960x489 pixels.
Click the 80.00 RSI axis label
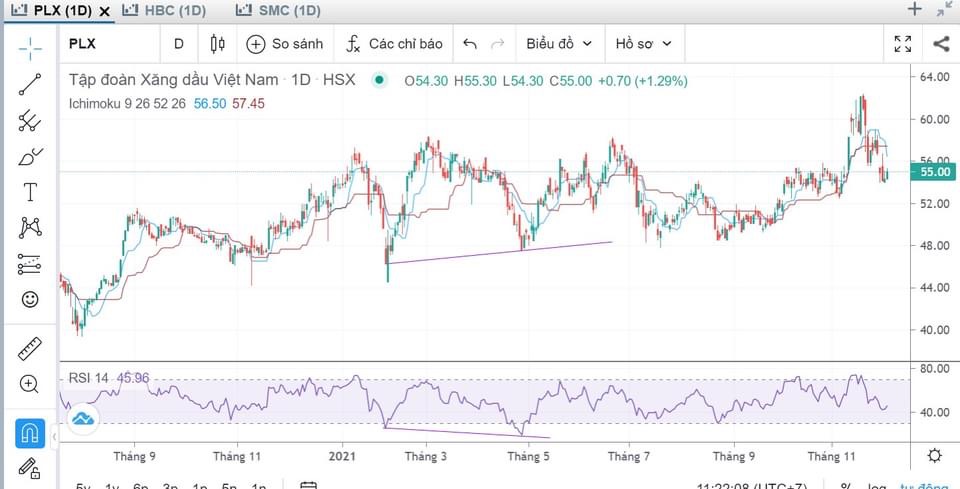click(x=936, y=369)
